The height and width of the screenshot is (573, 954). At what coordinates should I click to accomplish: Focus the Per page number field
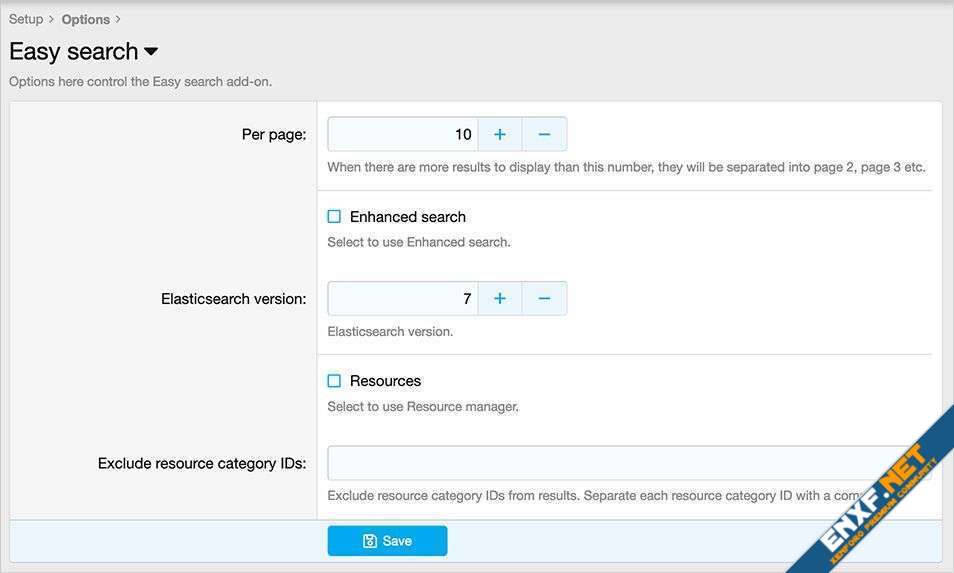pyautogui.click(x=403, y=134)
